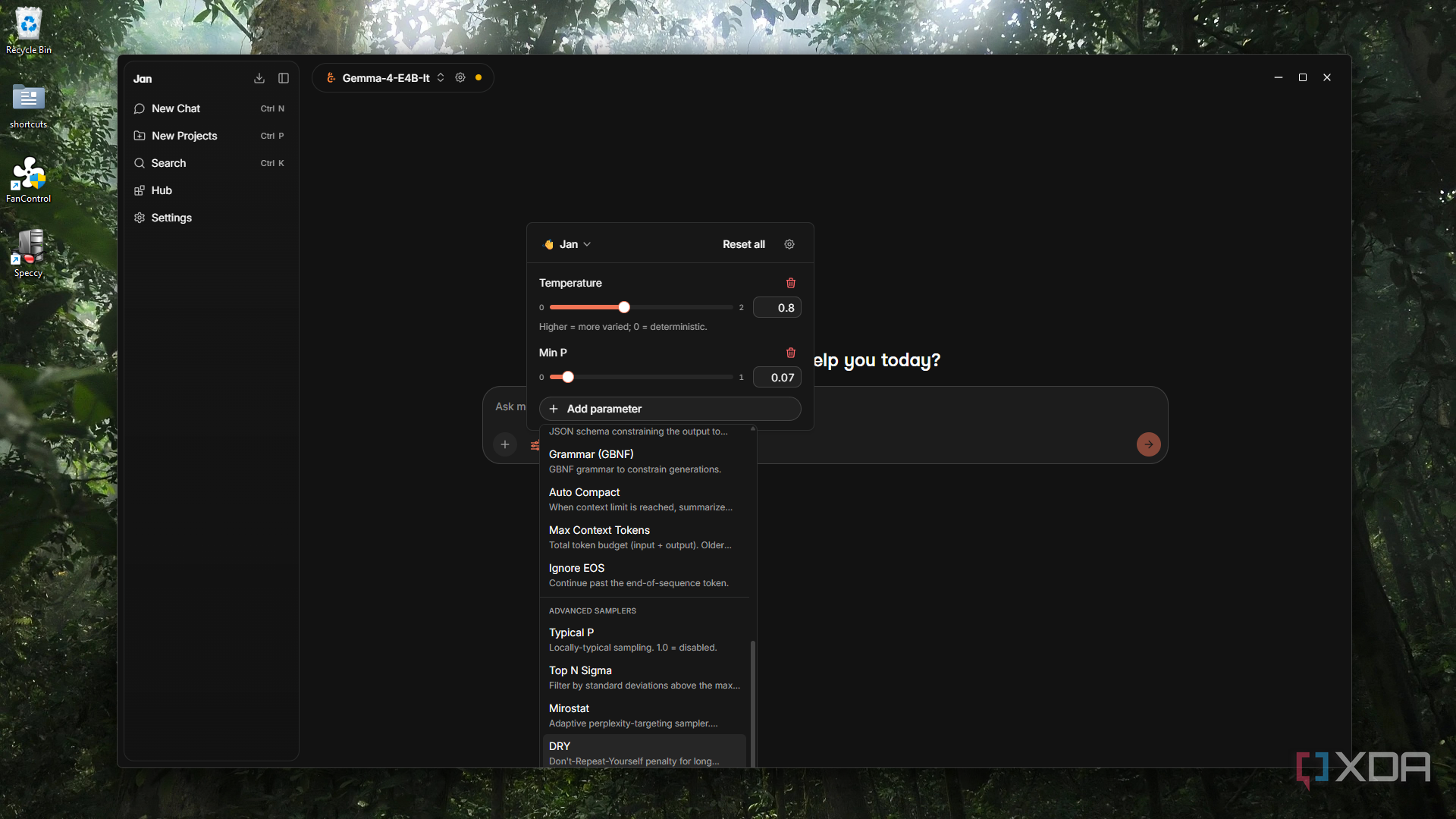Toggle the sidebar panel icon
Screen dimensions: 1456x819
(x=284, y=78)
